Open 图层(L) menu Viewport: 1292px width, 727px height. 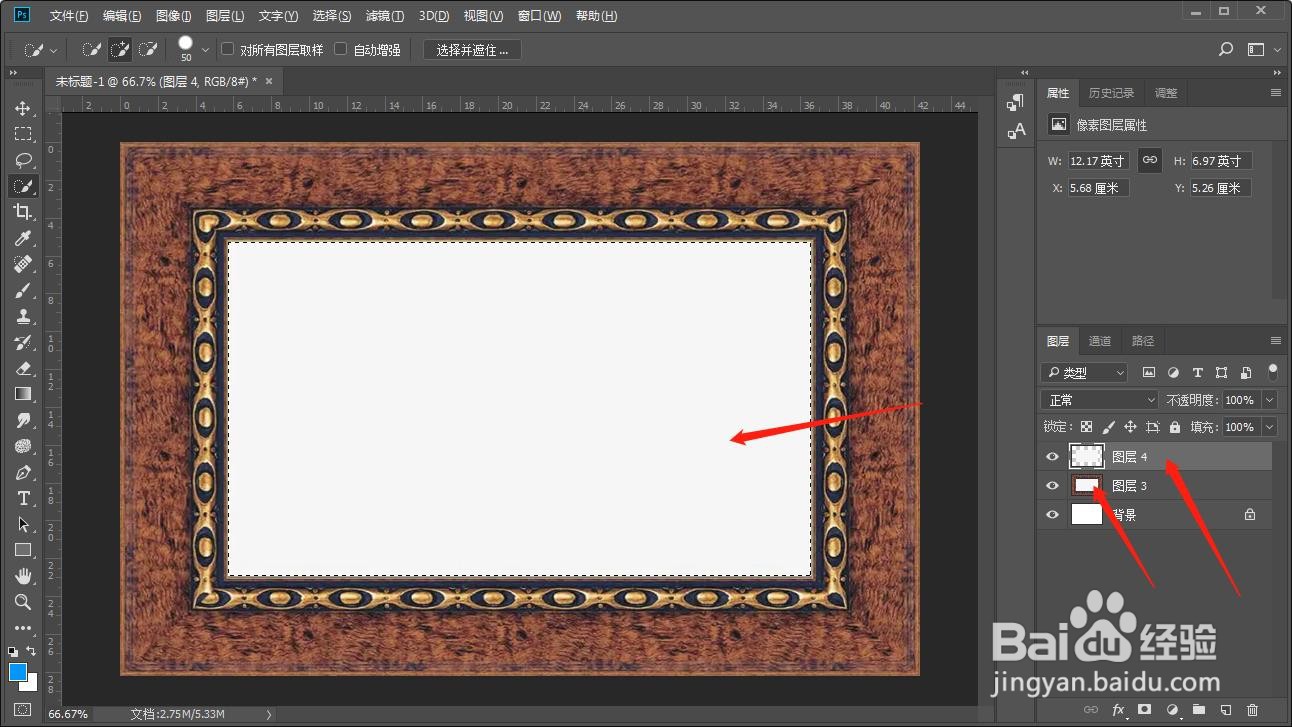[x=225, y=16]
